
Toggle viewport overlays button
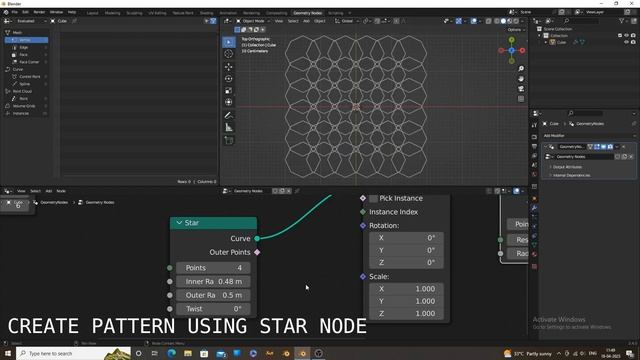coord(473,21)
